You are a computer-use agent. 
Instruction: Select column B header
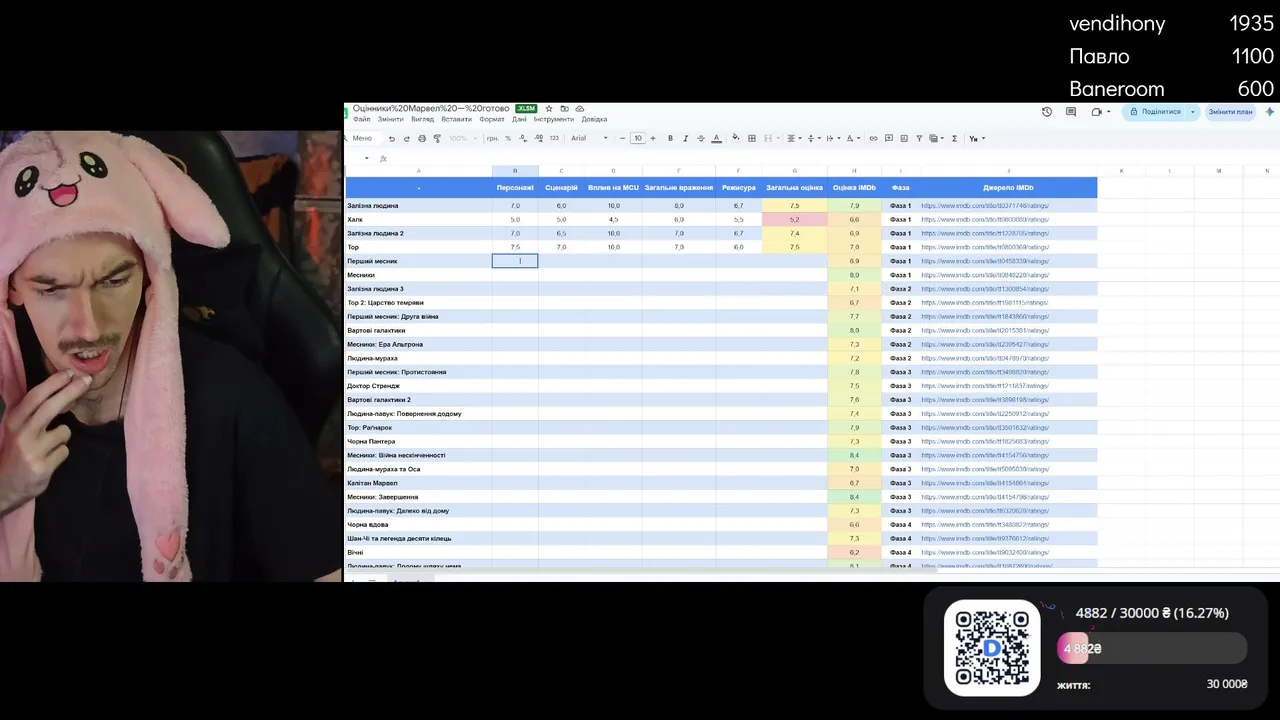515,171
